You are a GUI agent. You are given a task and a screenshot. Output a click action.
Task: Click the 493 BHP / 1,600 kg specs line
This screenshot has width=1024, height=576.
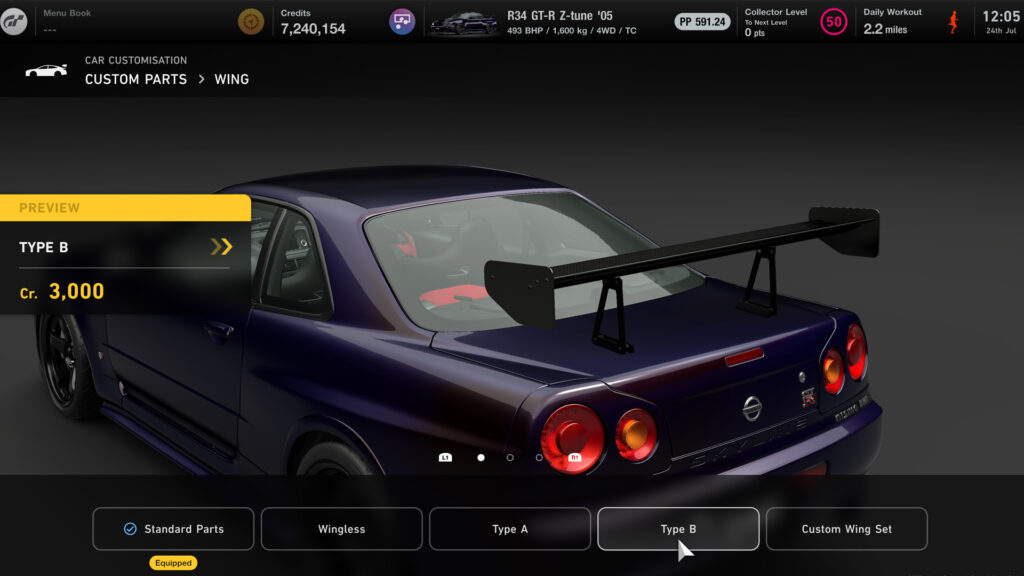[571, 31]
